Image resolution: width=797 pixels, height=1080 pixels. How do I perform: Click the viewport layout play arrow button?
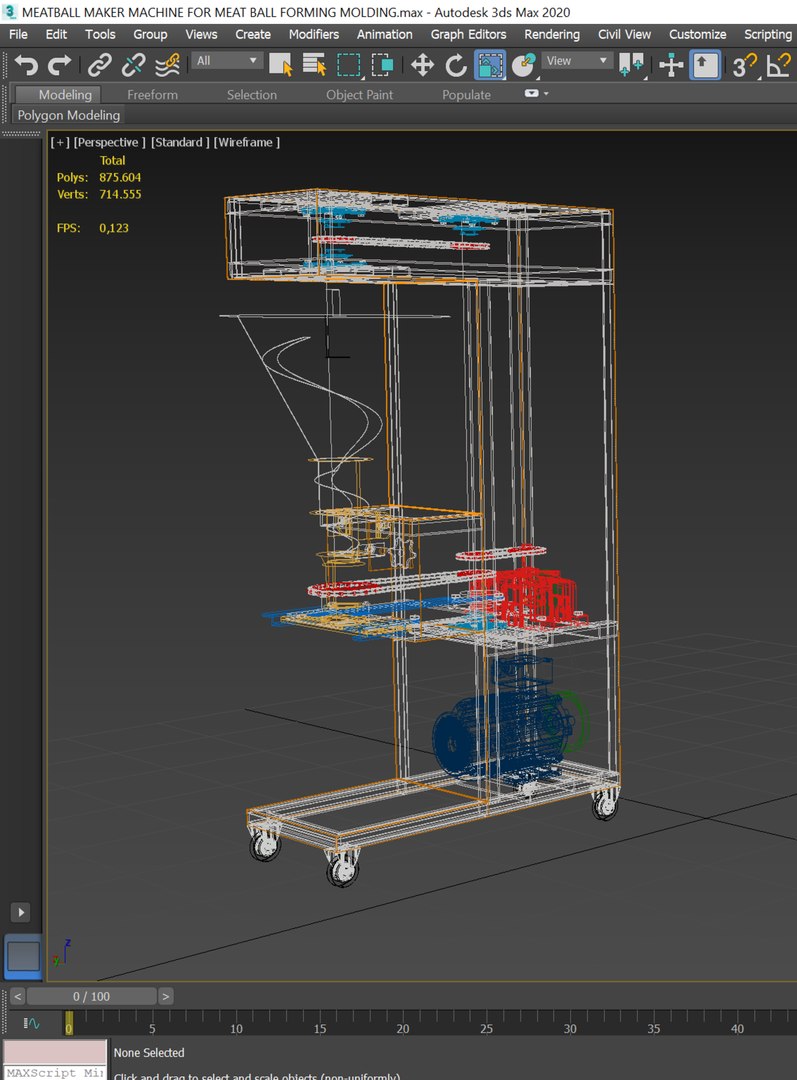[21, 912]
